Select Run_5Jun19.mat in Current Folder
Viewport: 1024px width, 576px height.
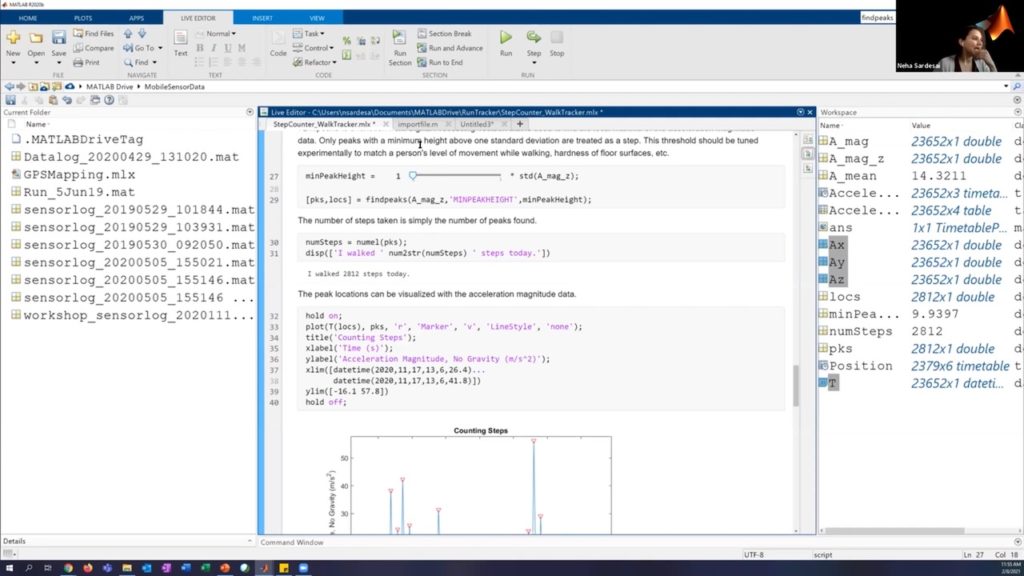click(79, 191)
